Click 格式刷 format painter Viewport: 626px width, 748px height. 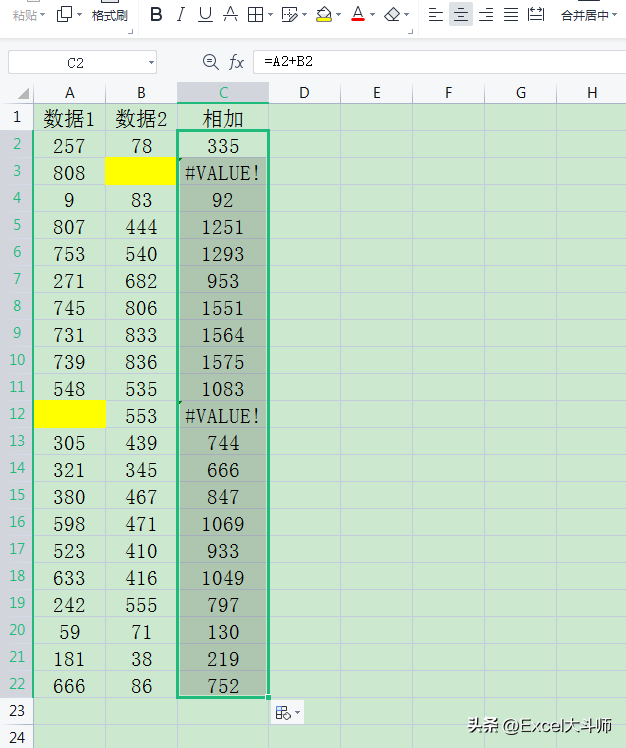coord(109,15)
